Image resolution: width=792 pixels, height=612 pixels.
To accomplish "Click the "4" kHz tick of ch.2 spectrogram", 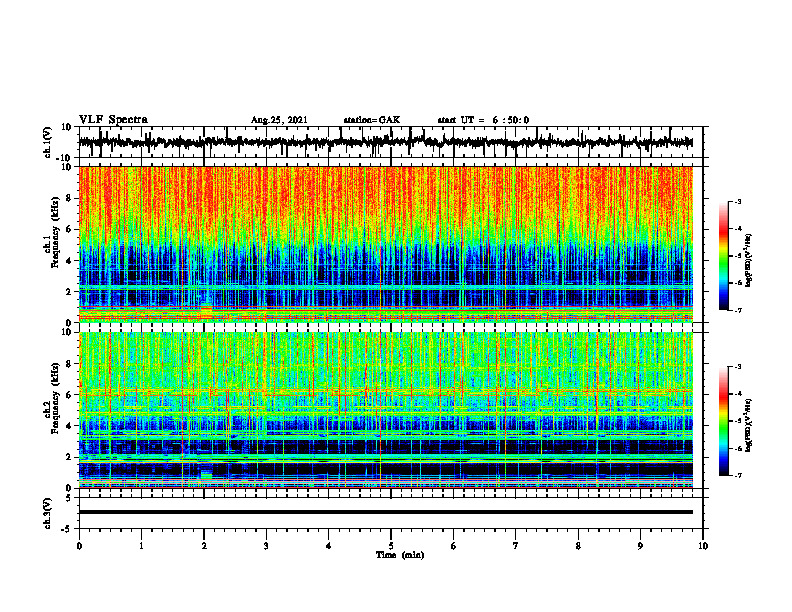I will [69, 426].
